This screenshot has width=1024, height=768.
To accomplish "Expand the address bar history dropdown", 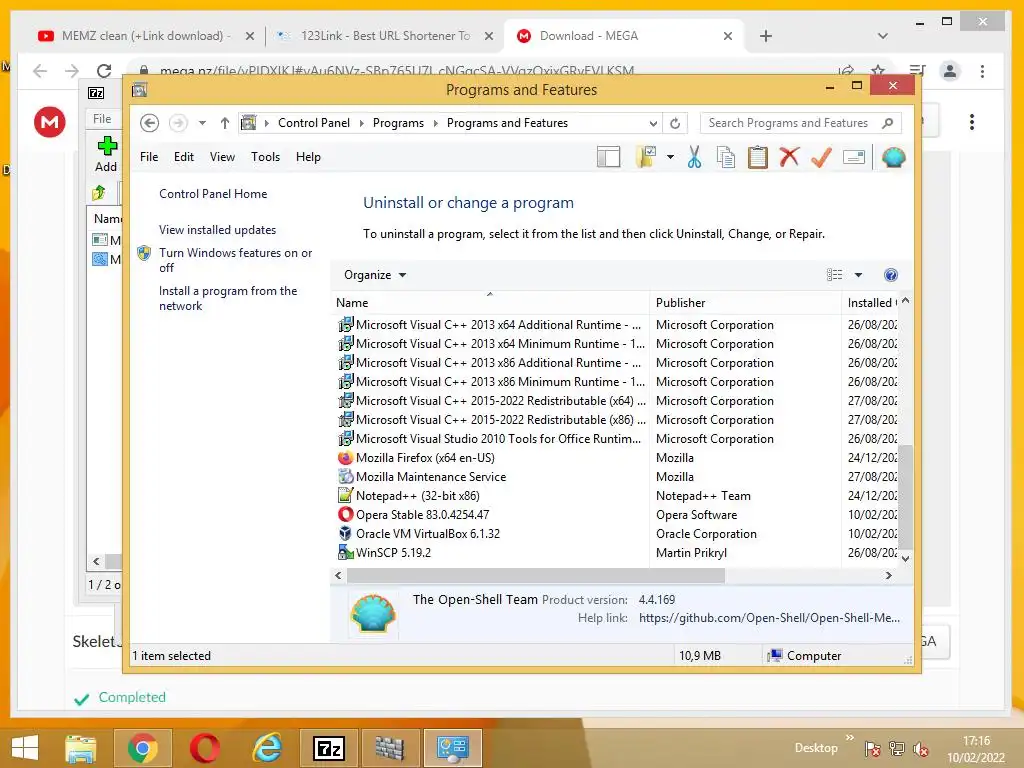I will (x=653, y=123).
